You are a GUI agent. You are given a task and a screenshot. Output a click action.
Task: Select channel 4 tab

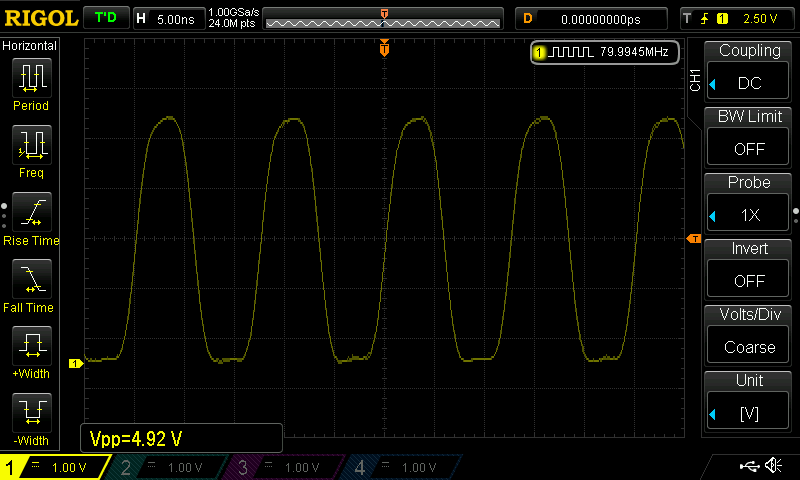tap(403, 467)
